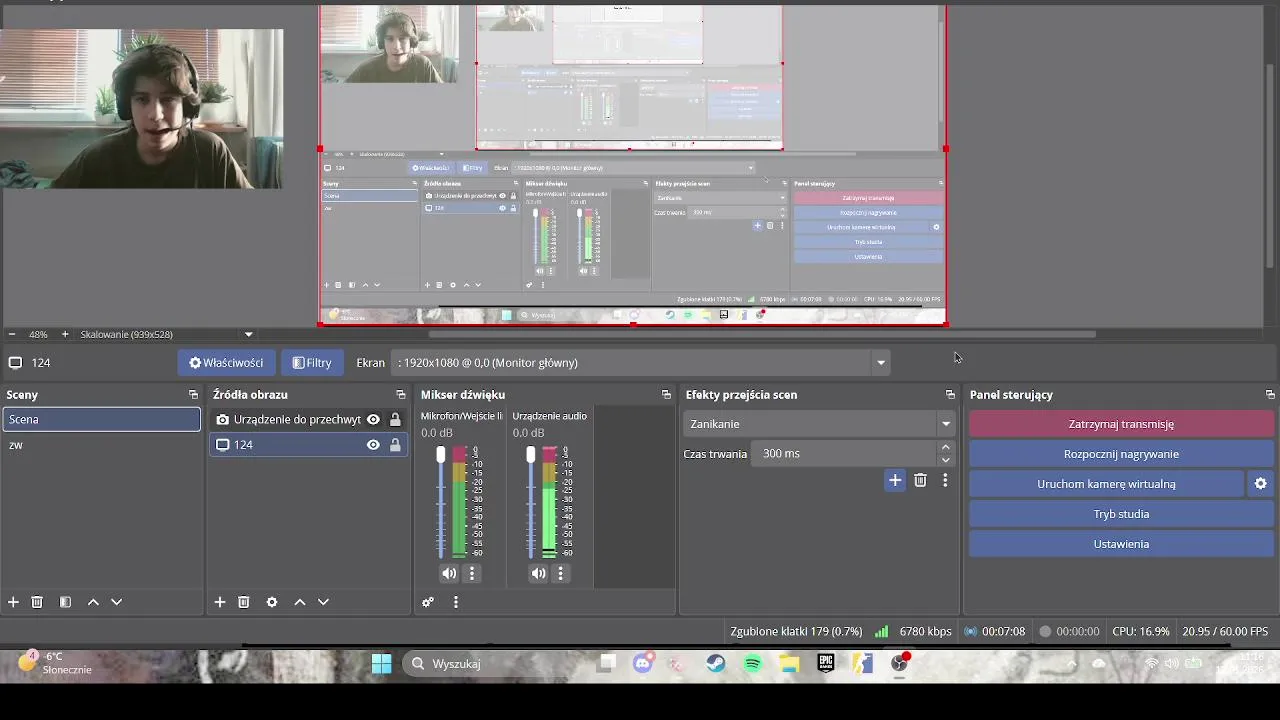Toggle lock on Urządzenie do przechwytywania source
The image size is (1280, 720).
[x=395, y=420]
